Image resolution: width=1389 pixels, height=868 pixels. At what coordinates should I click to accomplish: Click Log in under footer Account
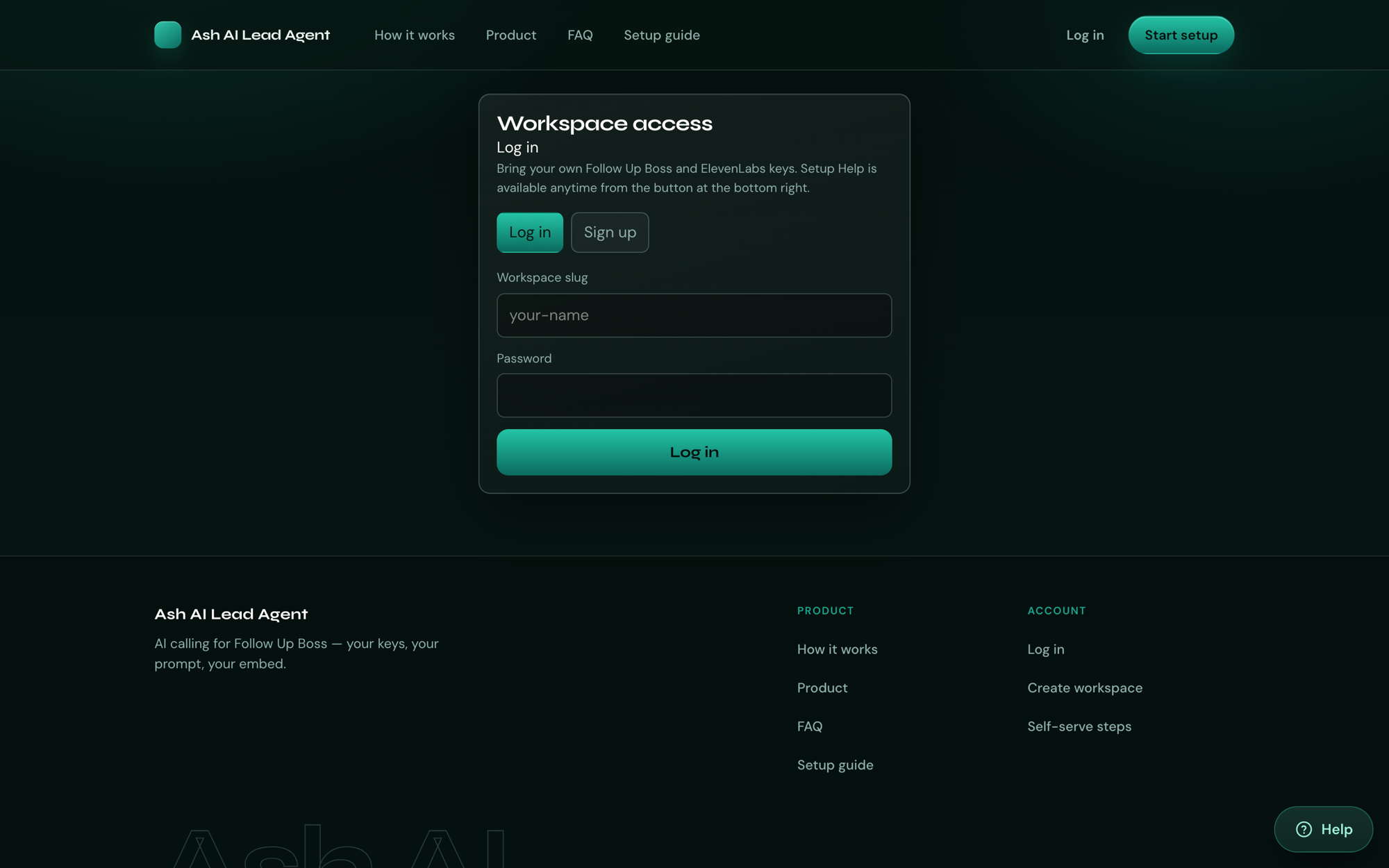click(1046, 649)
